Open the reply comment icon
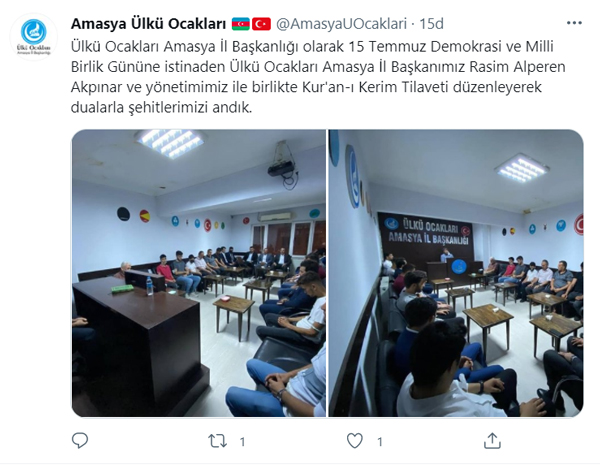This screenshot has width=600, height=471. tap(80, 441)
